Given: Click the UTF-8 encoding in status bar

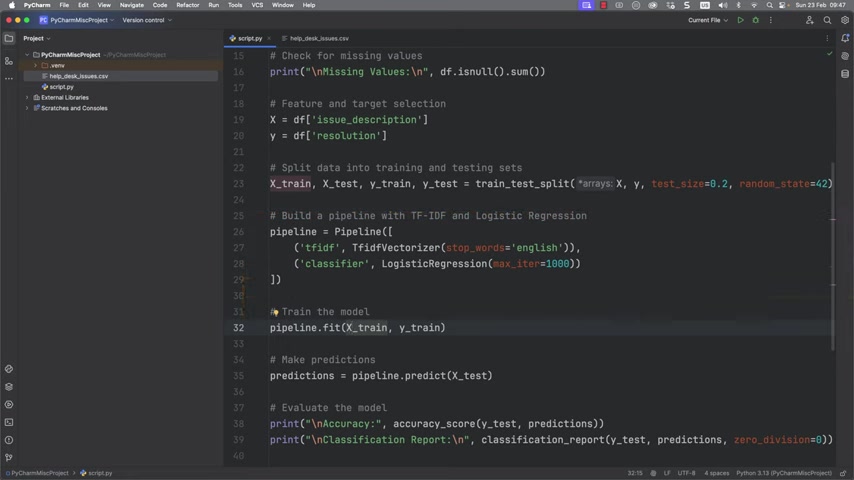Looking at the screenshot, I should click(x=686, y=473).
